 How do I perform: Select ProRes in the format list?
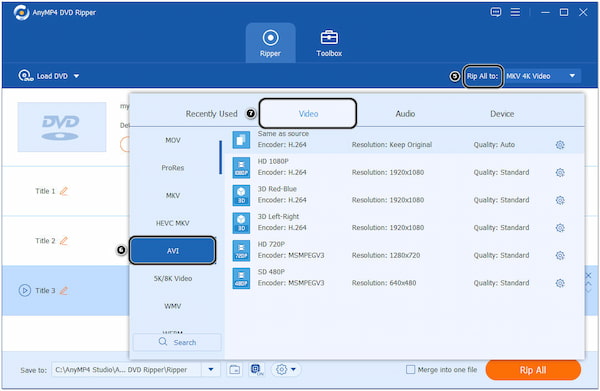coord(173,168)
